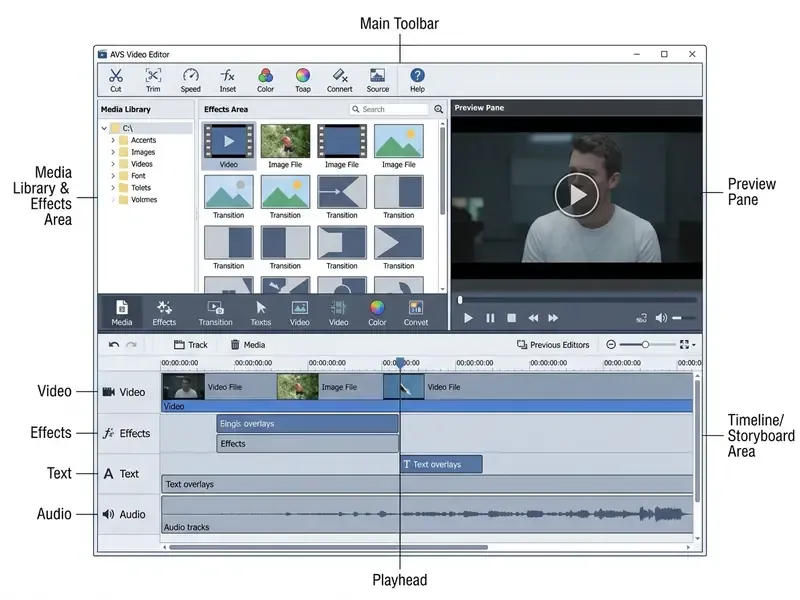800x600 pixels.
Task: Click the playhead marker on timeline ruler
Action: (401, 362)
